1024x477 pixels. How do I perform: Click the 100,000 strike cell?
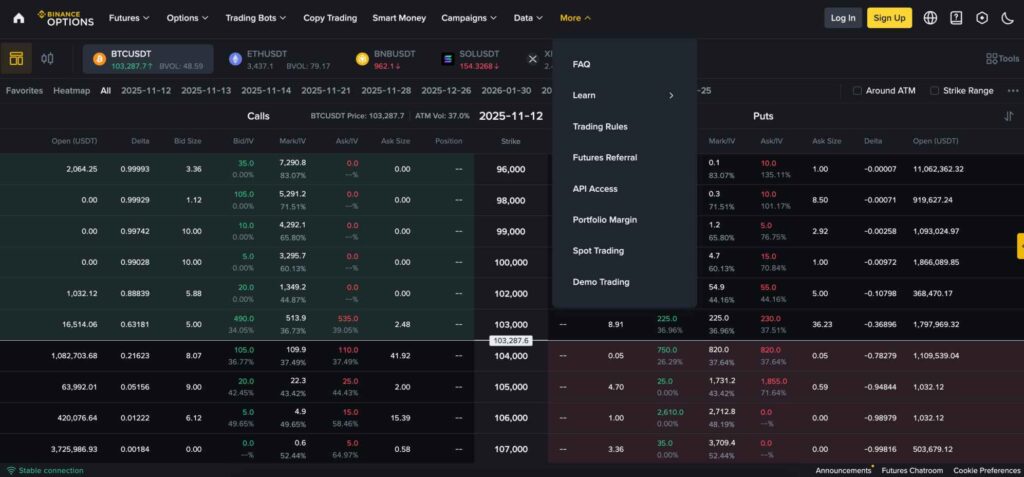pyautogui.click(x=511, y=263)
